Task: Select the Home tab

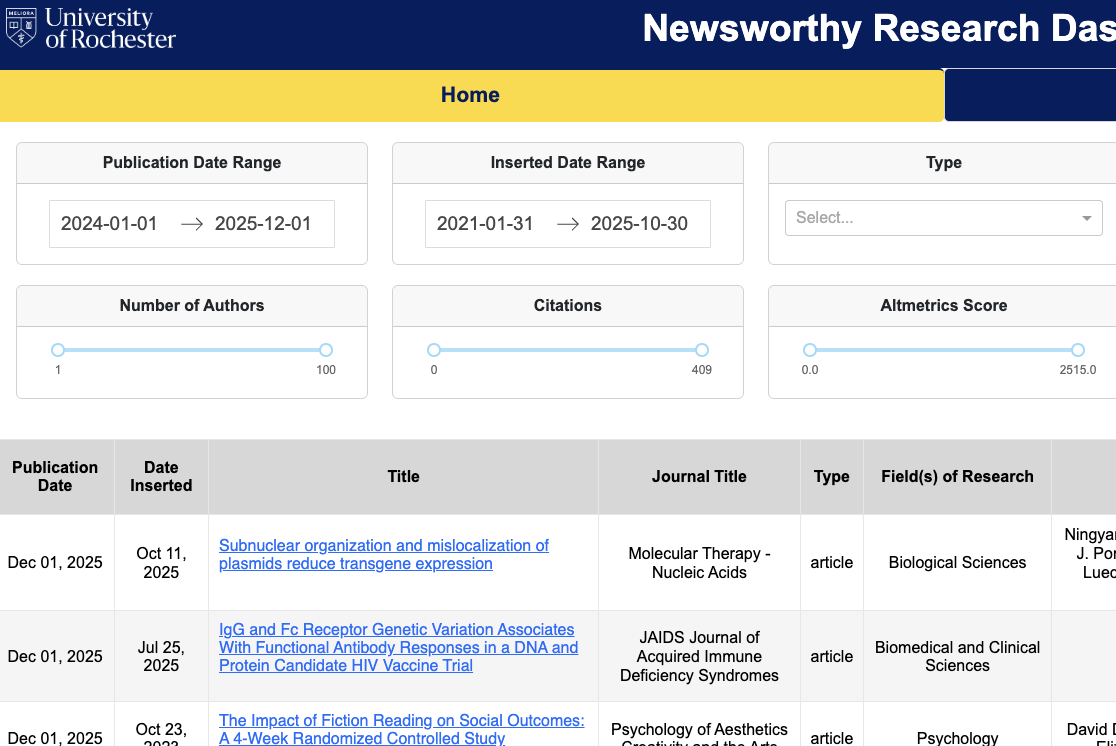Action: click(471, 95)
